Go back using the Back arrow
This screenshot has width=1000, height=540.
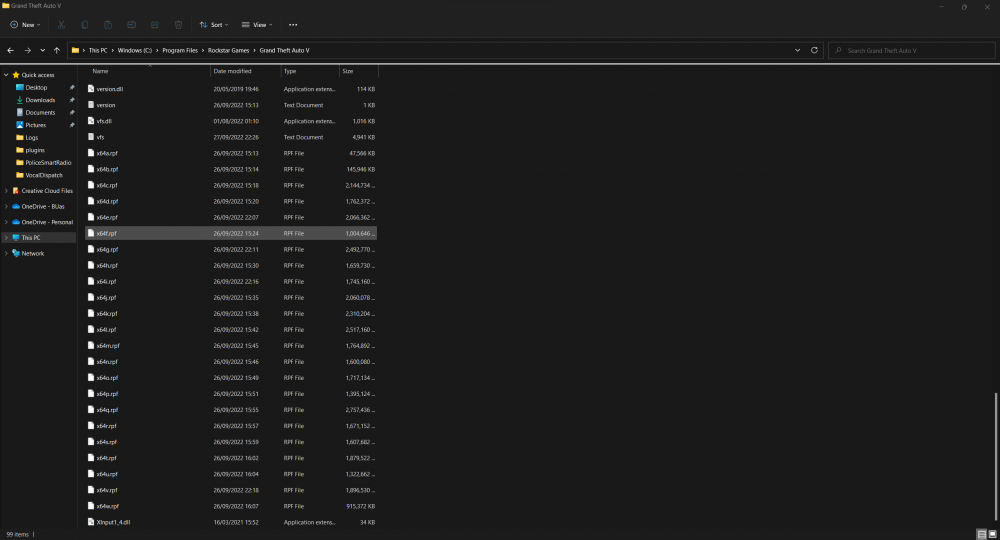coord(10,50)
